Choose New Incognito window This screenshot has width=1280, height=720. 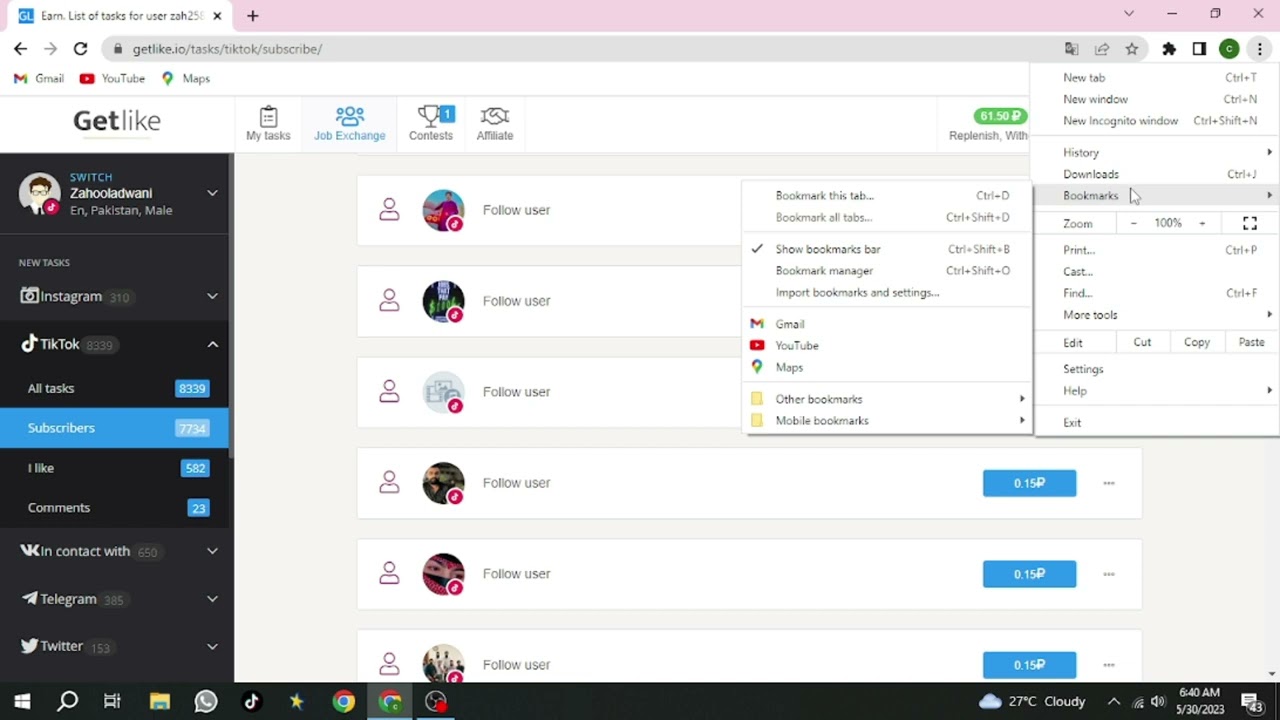1157,121
